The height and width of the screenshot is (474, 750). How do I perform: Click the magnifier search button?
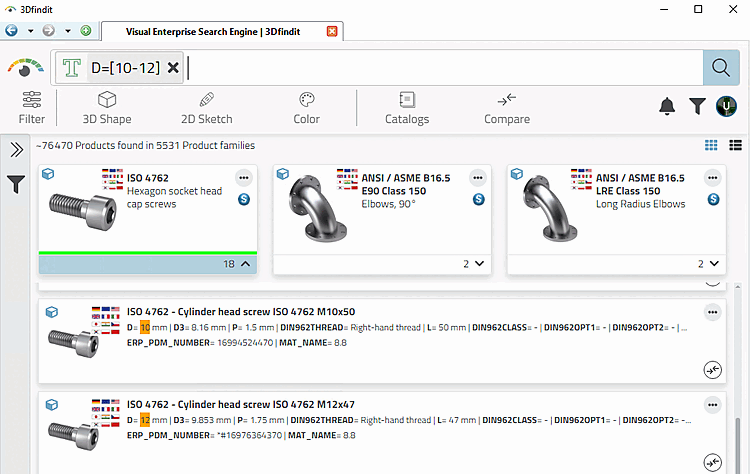pos(721,68)
